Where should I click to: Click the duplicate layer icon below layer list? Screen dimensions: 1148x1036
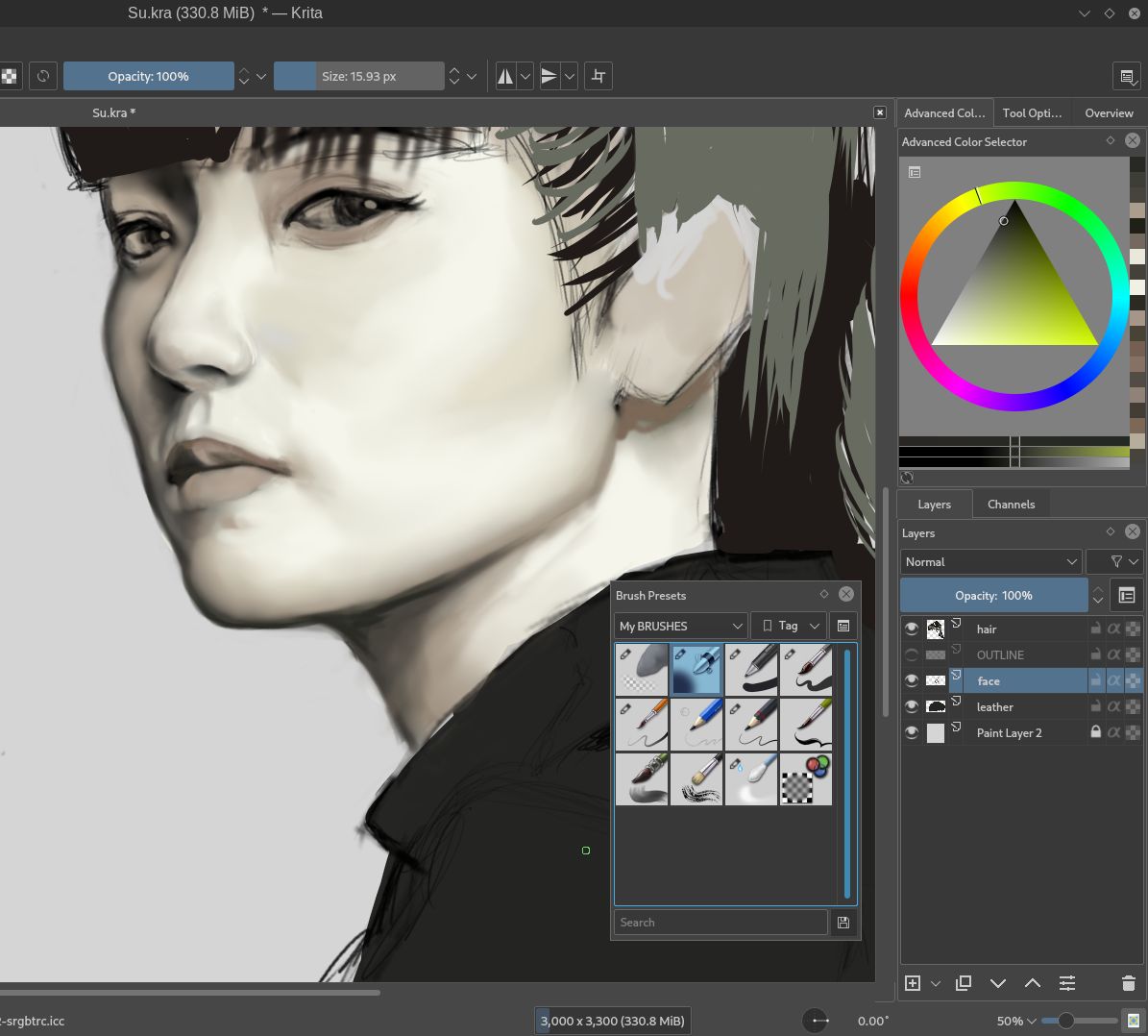point(964,983)
